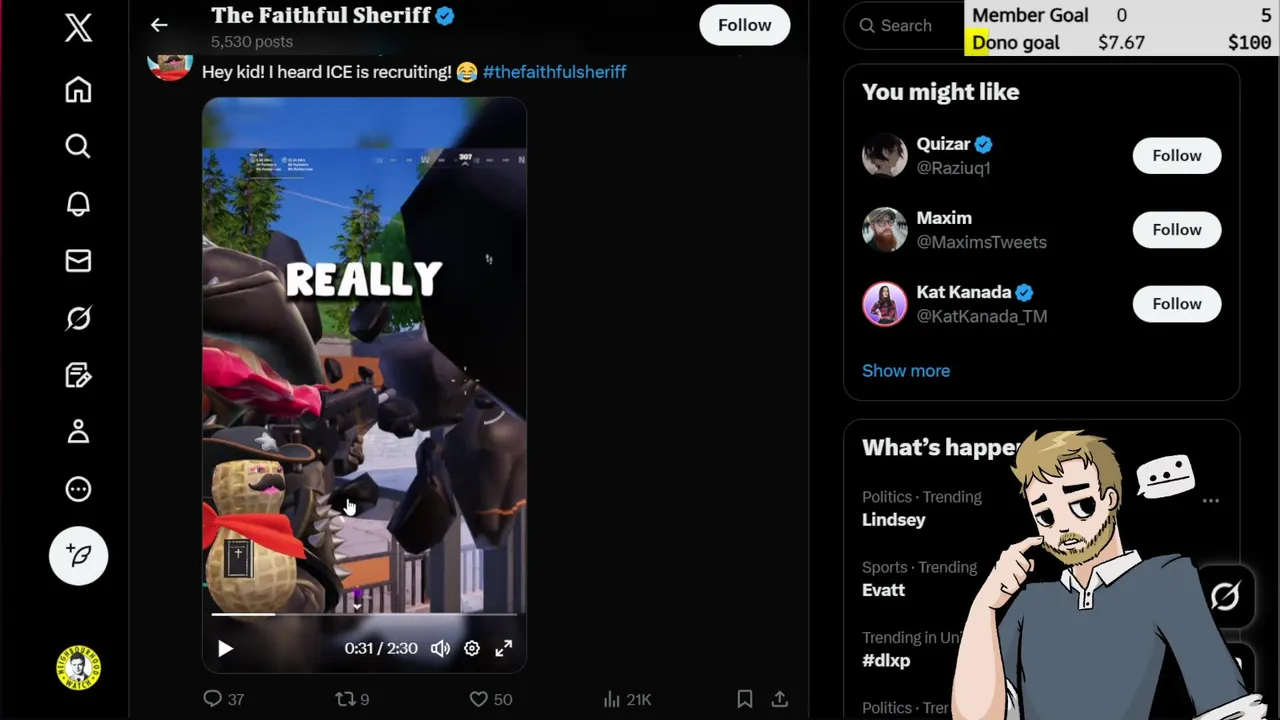The height and width of the screenshot is (720, 1280).
Task: Open Explore search icon in sidebar
Action: tap(78, 147)
